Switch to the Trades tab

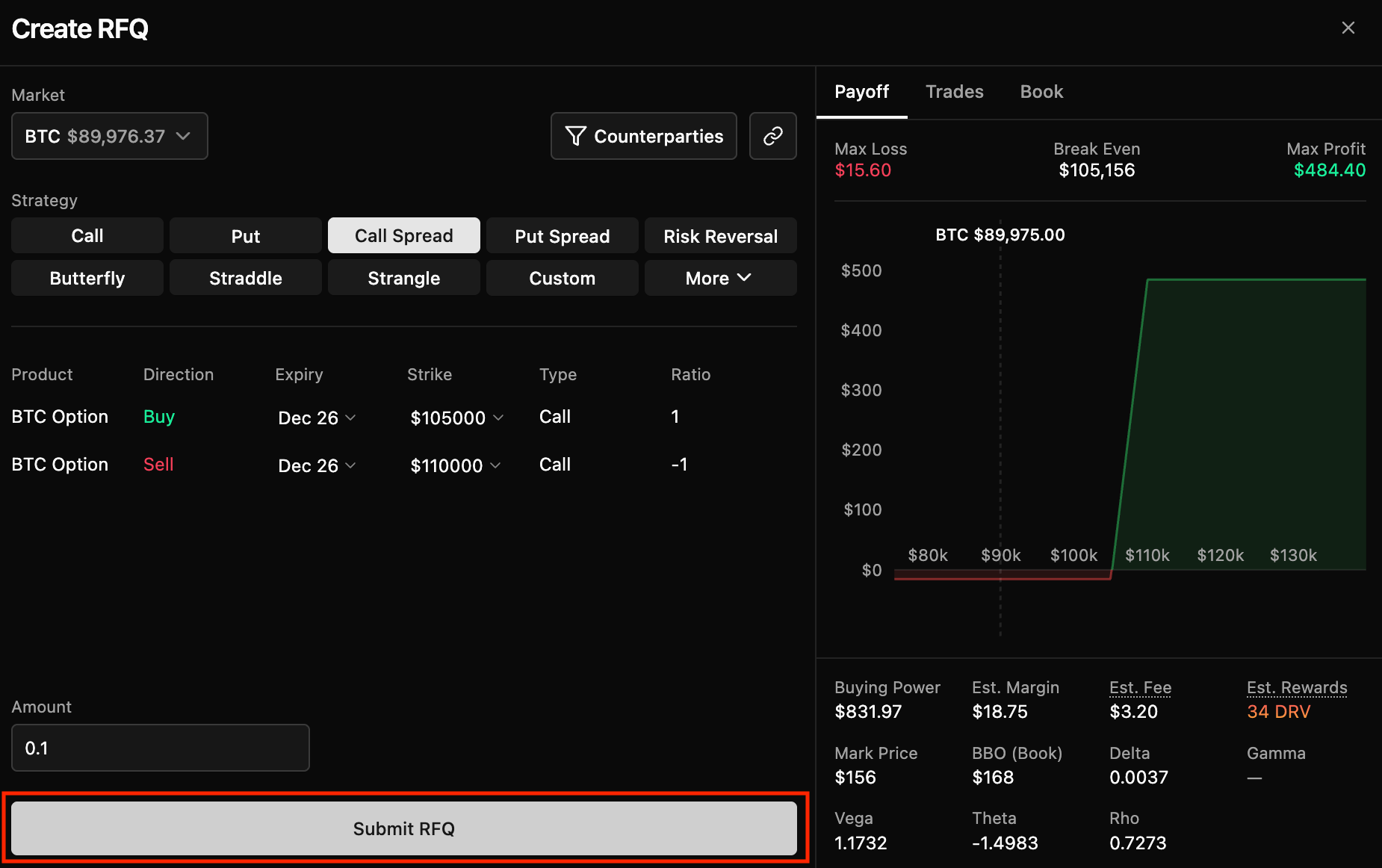(954, 92)
